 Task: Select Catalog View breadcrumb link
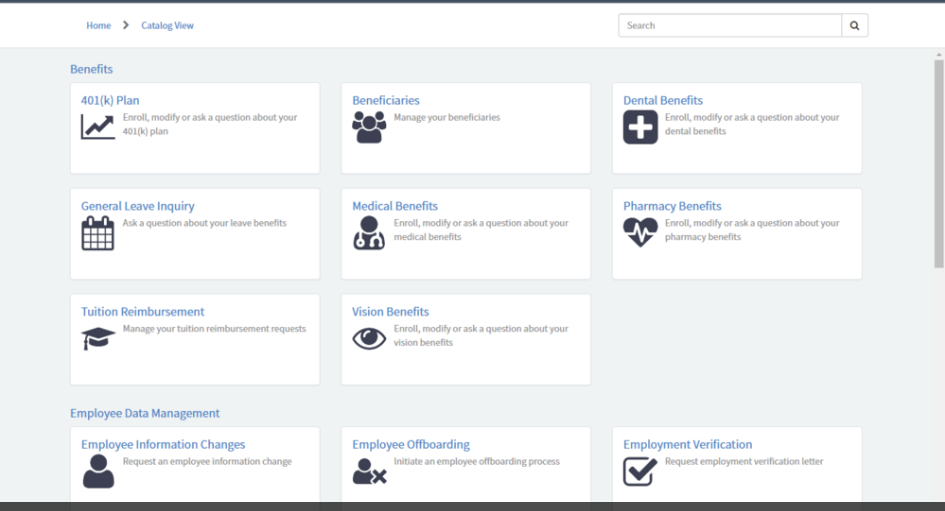(167, 25)
